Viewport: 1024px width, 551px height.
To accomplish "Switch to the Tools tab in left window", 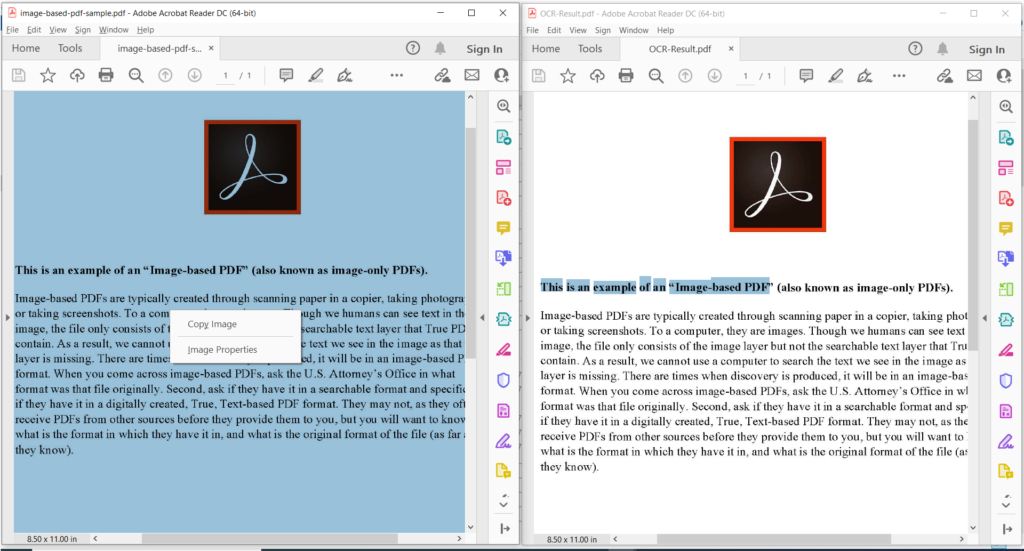I will [x=70, y=48].
